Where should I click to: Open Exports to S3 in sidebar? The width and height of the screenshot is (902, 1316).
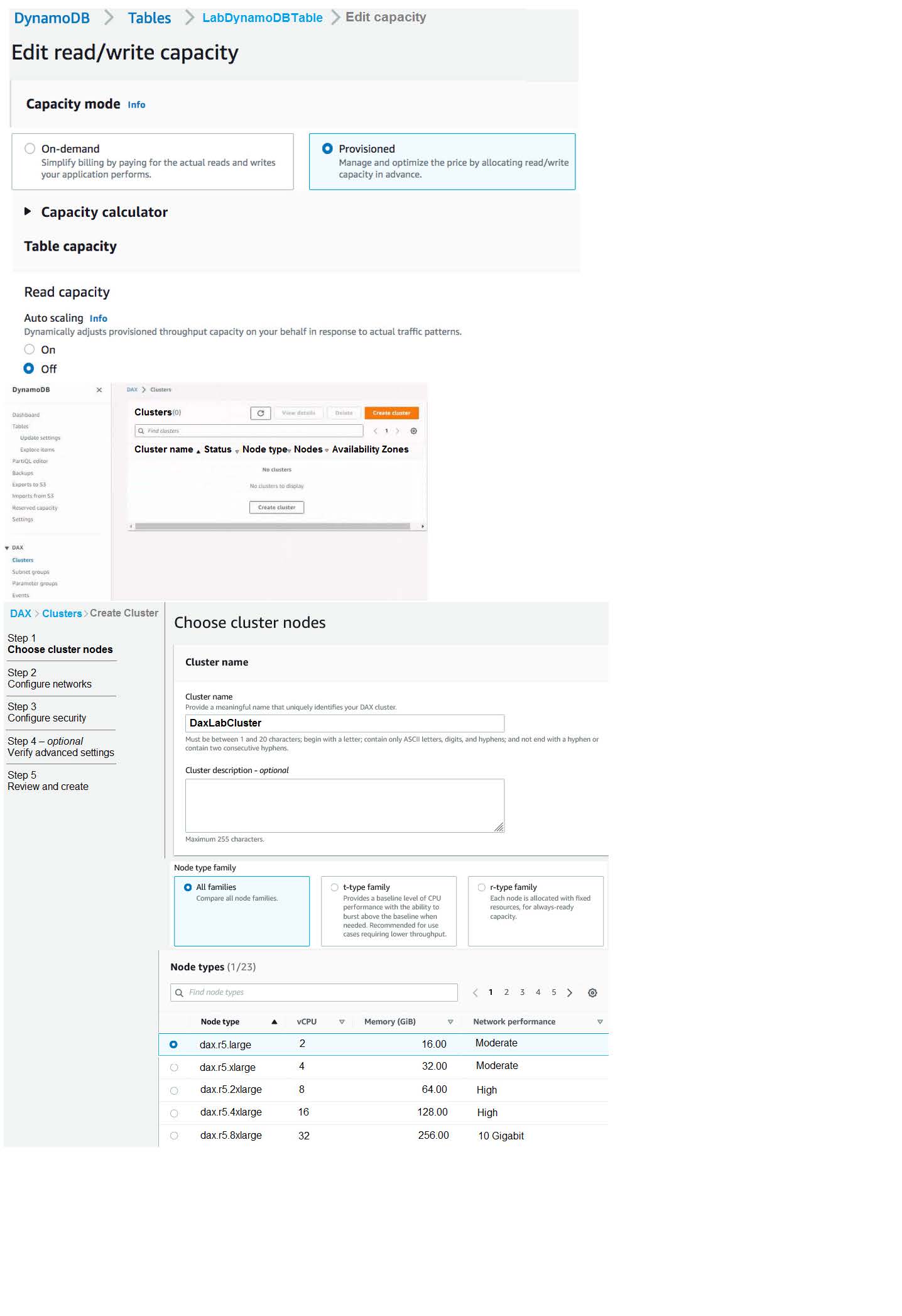(x=29, y=485)
